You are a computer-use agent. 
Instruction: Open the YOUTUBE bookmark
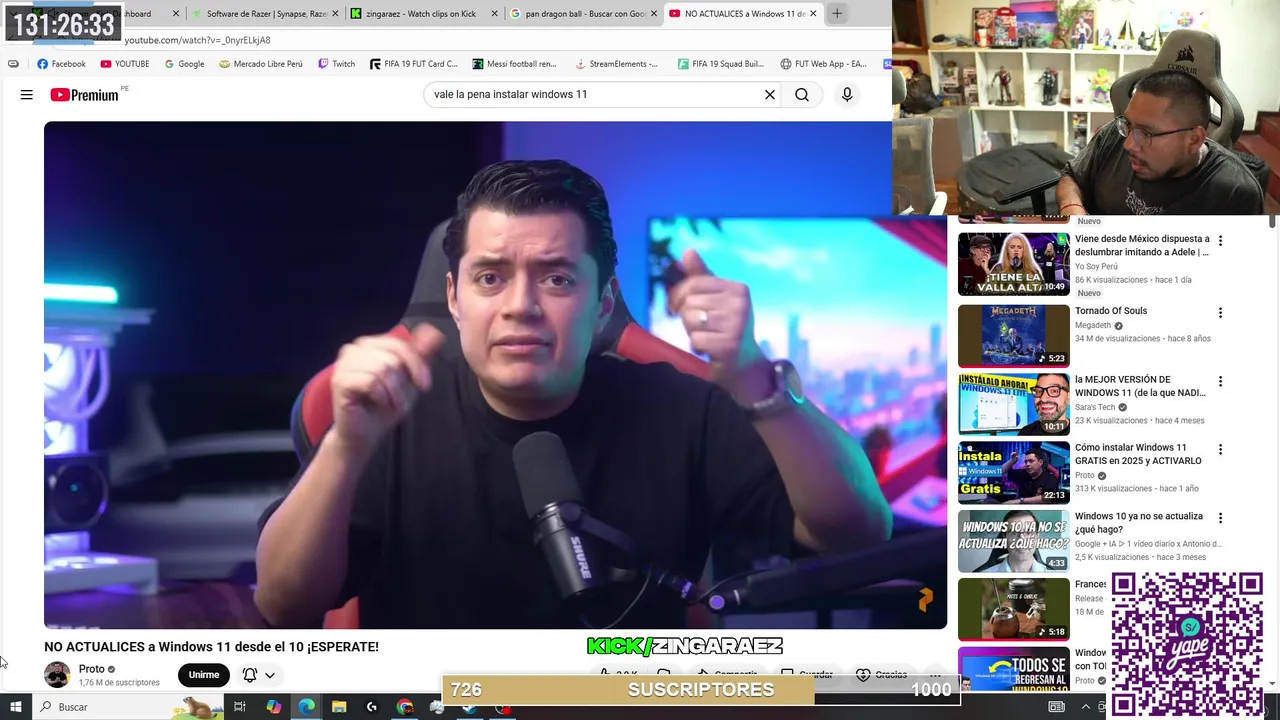125,64
